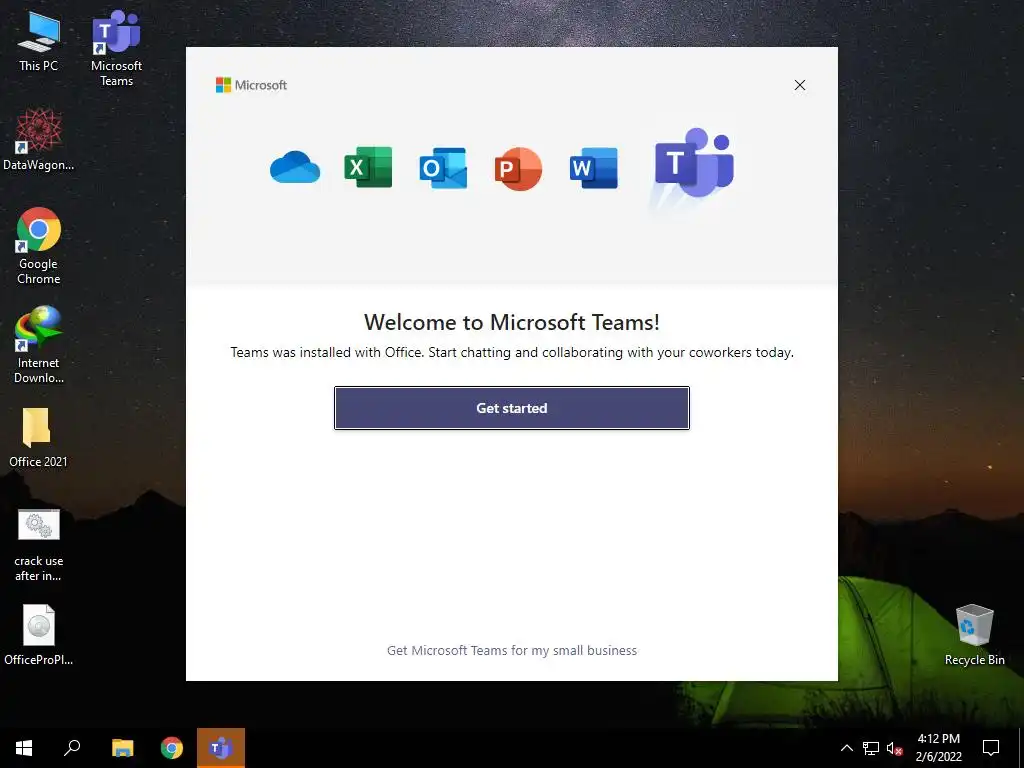Image resolution: width=1024 pixels, height=768 pixels.
Task: Select the Office 2021 folder
Action: pyautogui.click(x=38, y=437)
